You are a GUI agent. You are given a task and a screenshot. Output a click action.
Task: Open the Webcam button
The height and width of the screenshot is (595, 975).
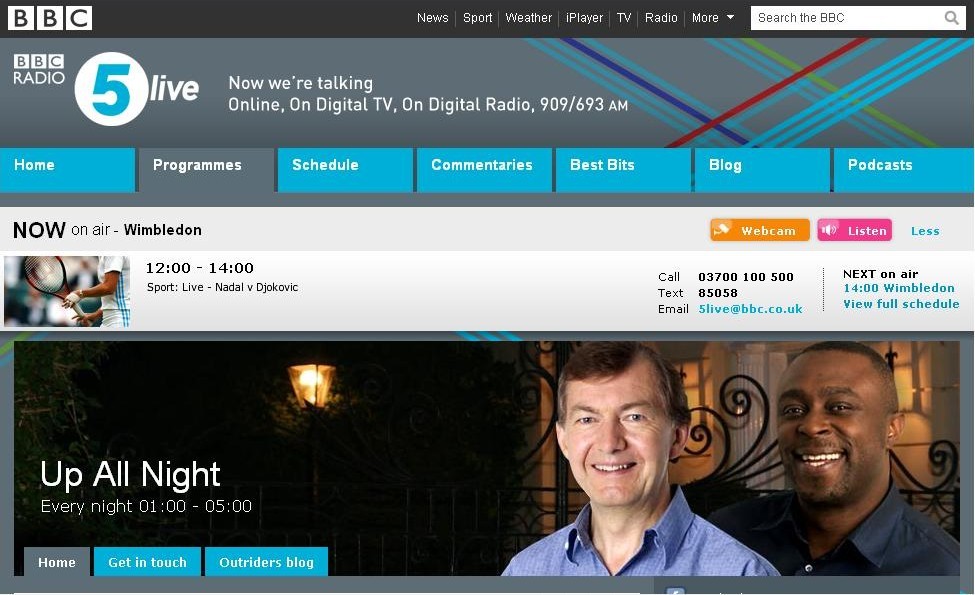(x=759, y=231)
